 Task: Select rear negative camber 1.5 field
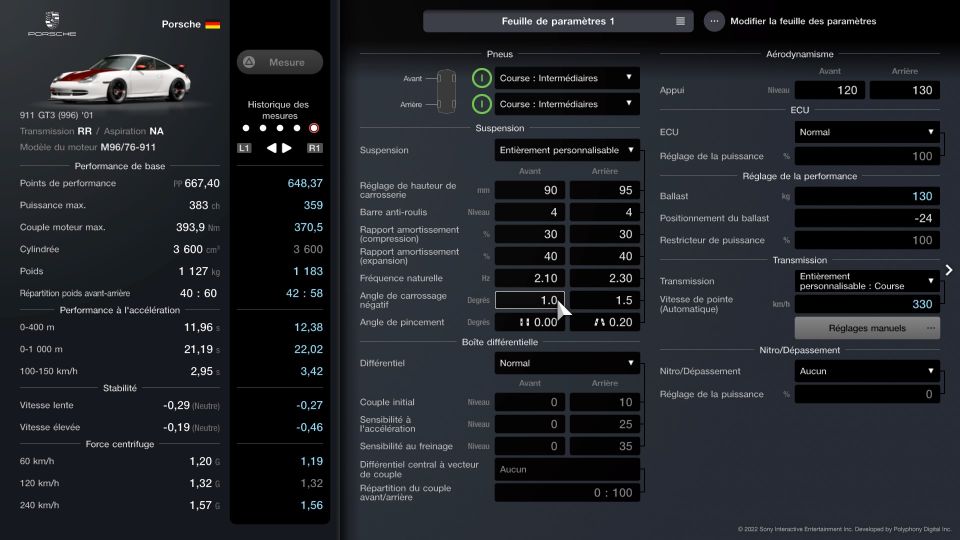[605, 300]
